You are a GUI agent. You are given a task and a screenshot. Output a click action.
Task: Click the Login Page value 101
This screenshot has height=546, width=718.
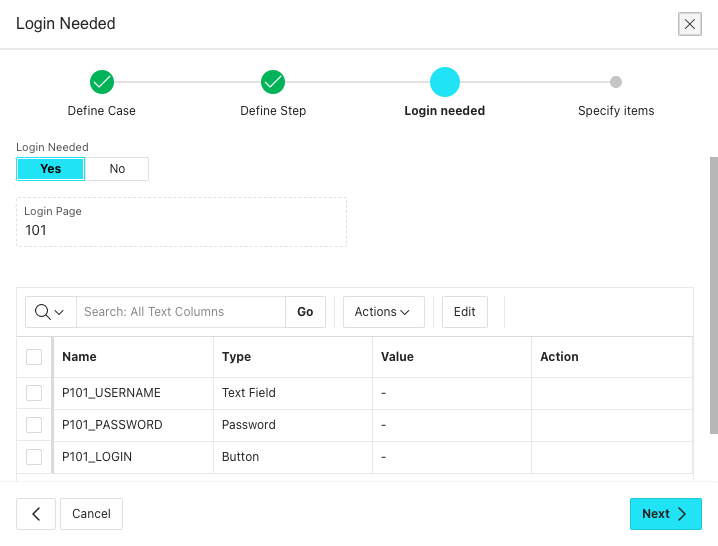(36, 230)
